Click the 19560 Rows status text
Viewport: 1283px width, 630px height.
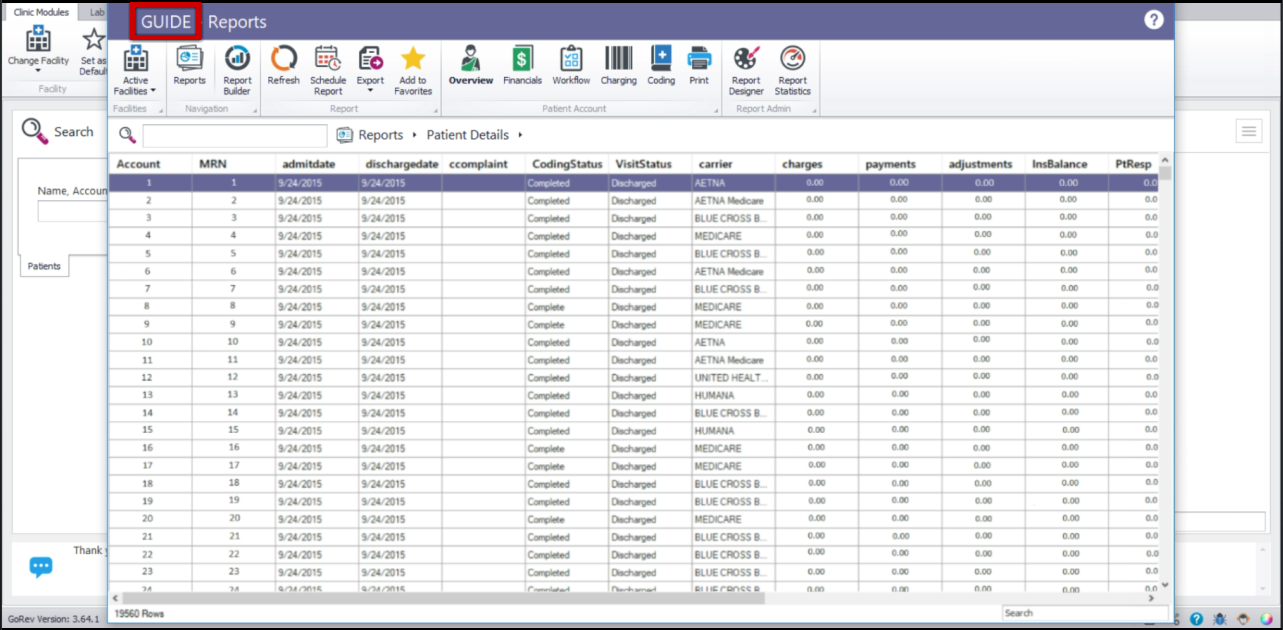coord(139,613)
